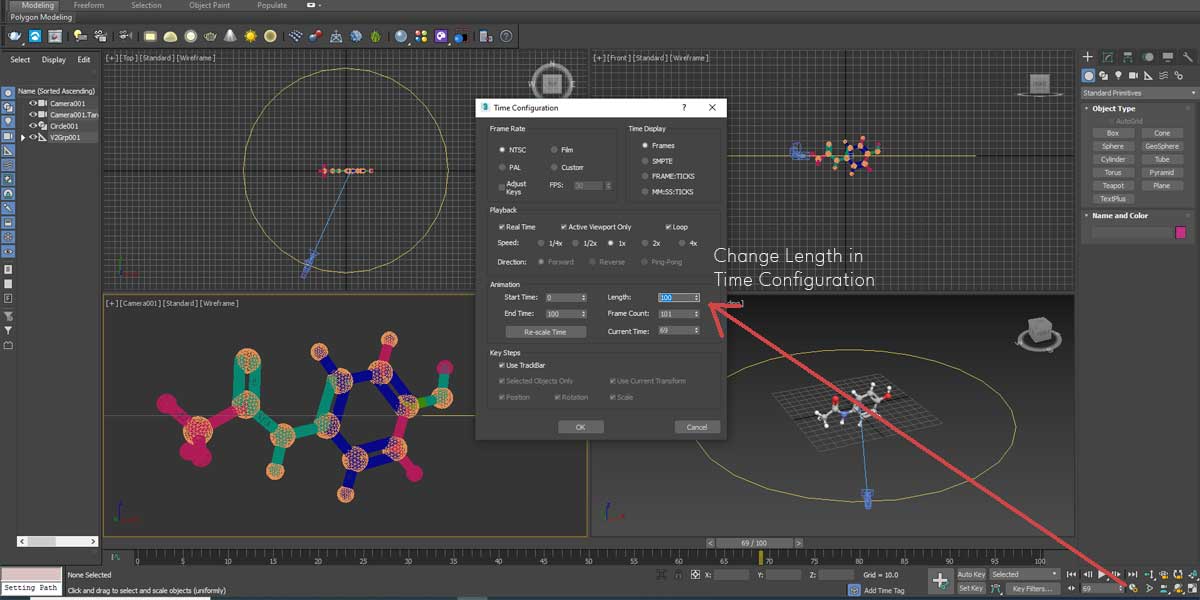Open the Systems creation icon in Create panel
The height and width of the screenshot is (600, 1200).
(1180, 75)
